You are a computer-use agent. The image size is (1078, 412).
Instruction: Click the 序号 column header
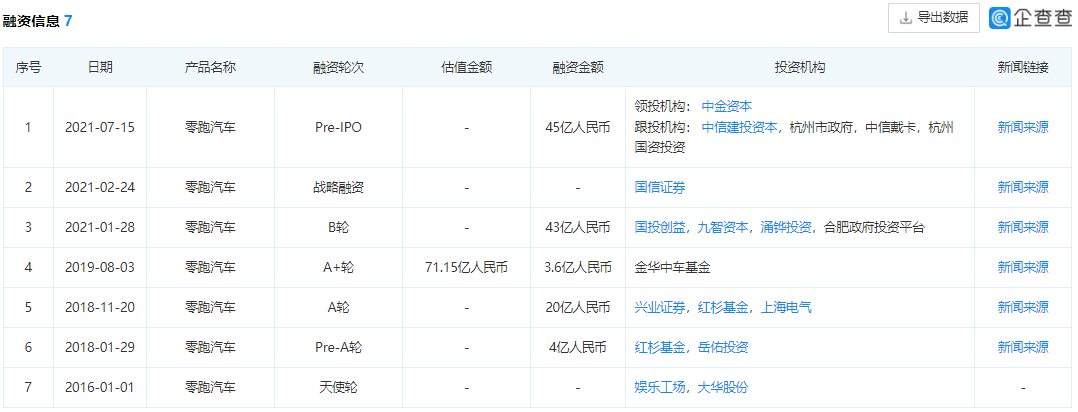[x=28, y=67]
